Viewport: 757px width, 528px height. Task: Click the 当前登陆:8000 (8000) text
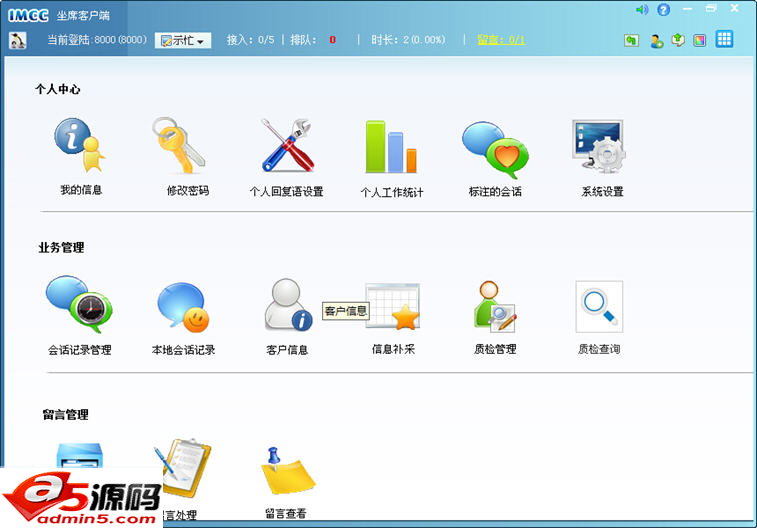coord(97,40)
